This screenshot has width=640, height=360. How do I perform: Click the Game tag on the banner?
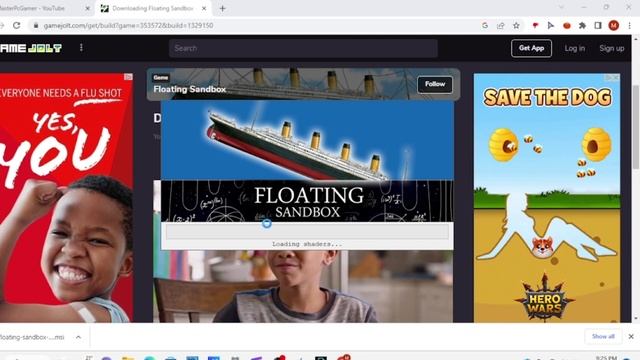click(161, 78)
